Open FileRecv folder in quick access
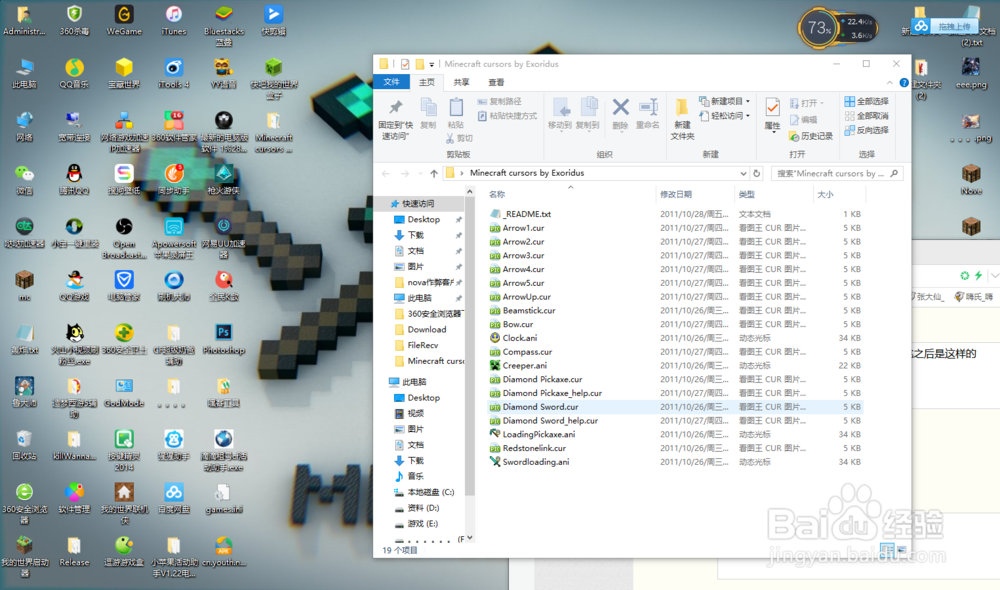Image resolution: width=1000 pixels, height=590 pixels. tap(416, 345)
